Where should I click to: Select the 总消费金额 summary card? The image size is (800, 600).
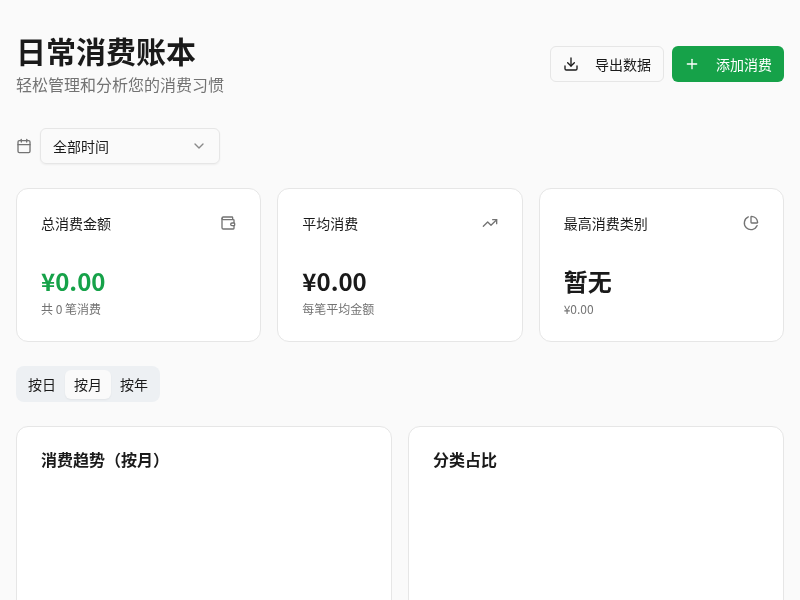(x=138, y=264)
